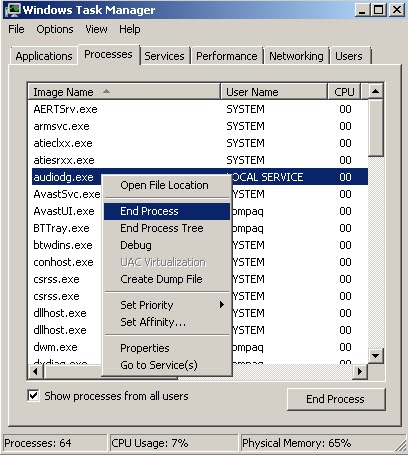Image resolution: width=408 pixels, height=455 pixels.
Task: Click Processes: 64 status bar entry
Action: click(55, 443)
